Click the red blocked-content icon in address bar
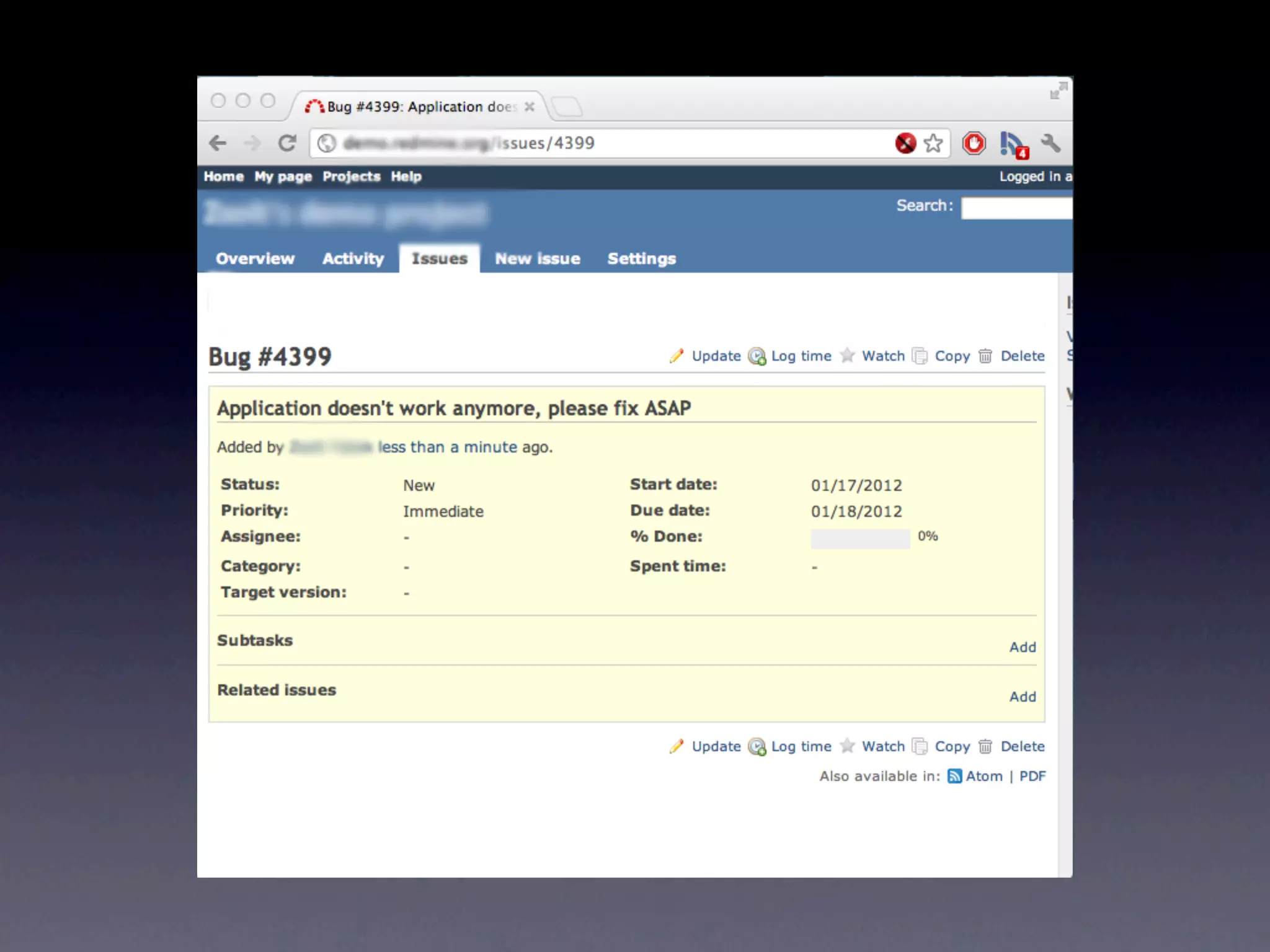The height and width of the screenshot is (952, 1270). pos(905,143)
